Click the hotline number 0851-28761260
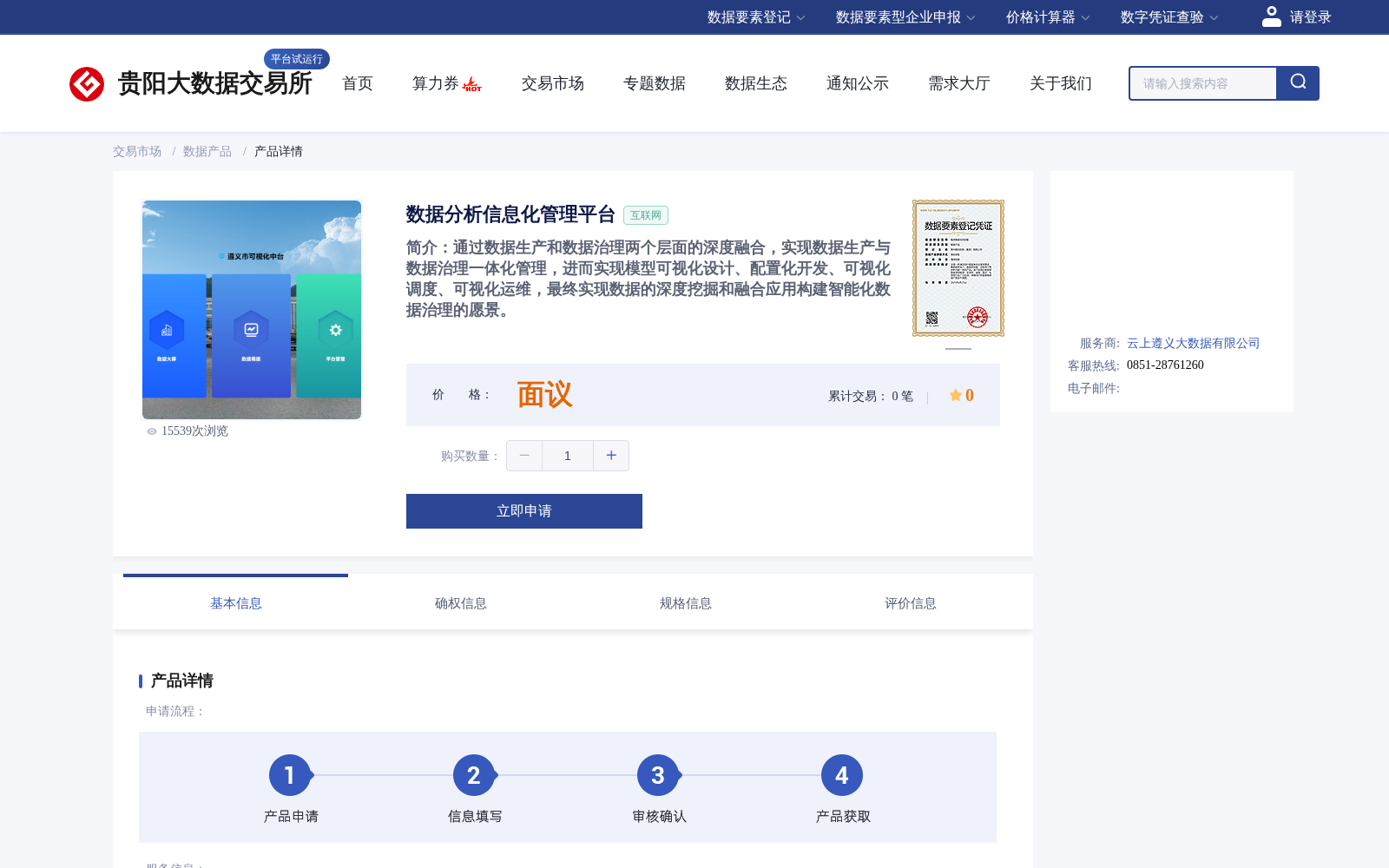1389x868 pixels. pos(1165,365)
